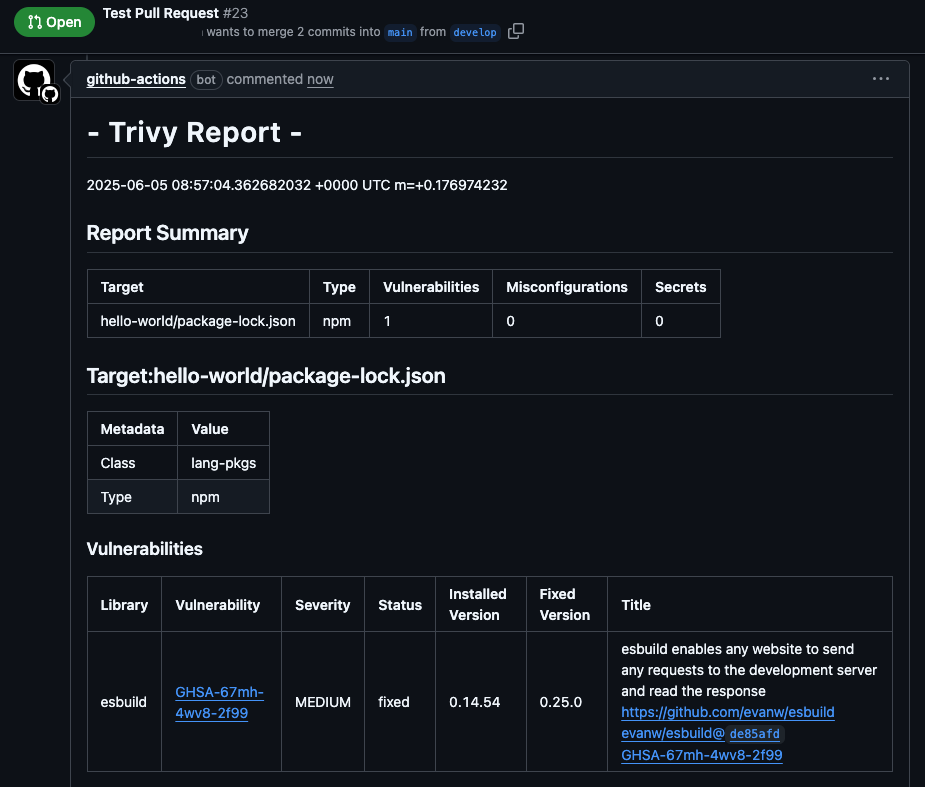
Task: Select the Report Summary heading
Action: point(168,232)
